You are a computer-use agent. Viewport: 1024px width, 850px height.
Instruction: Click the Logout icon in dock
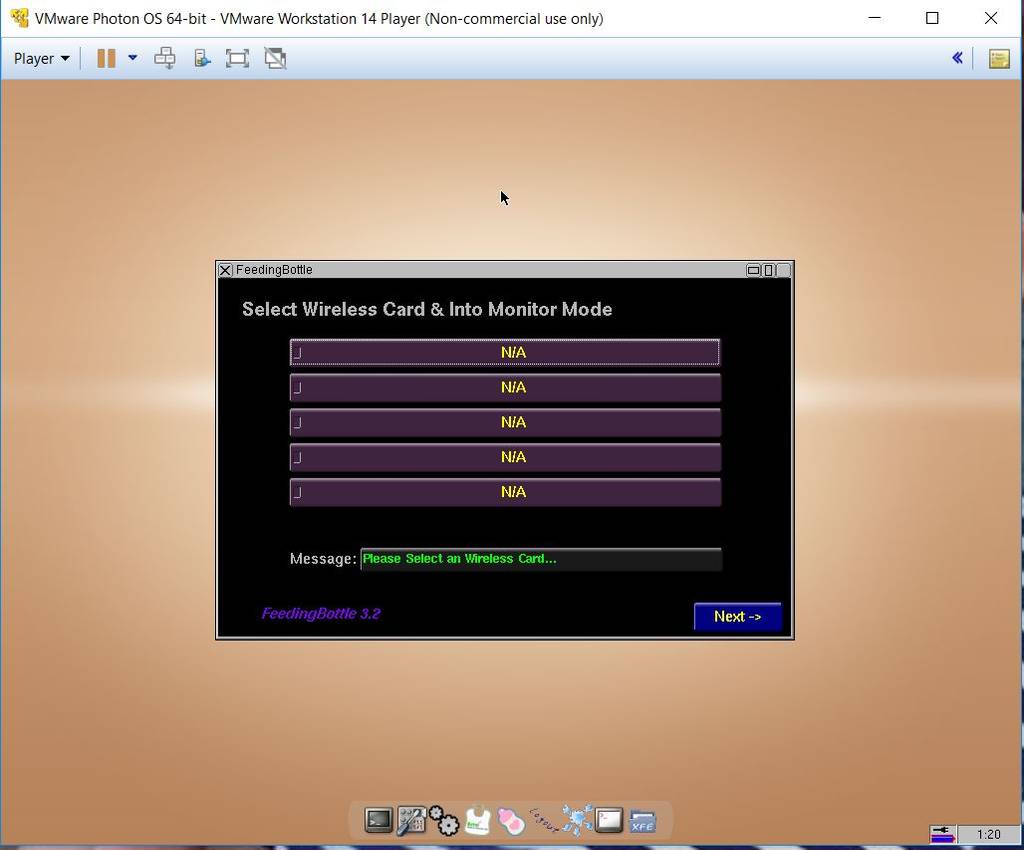point(543,821)
